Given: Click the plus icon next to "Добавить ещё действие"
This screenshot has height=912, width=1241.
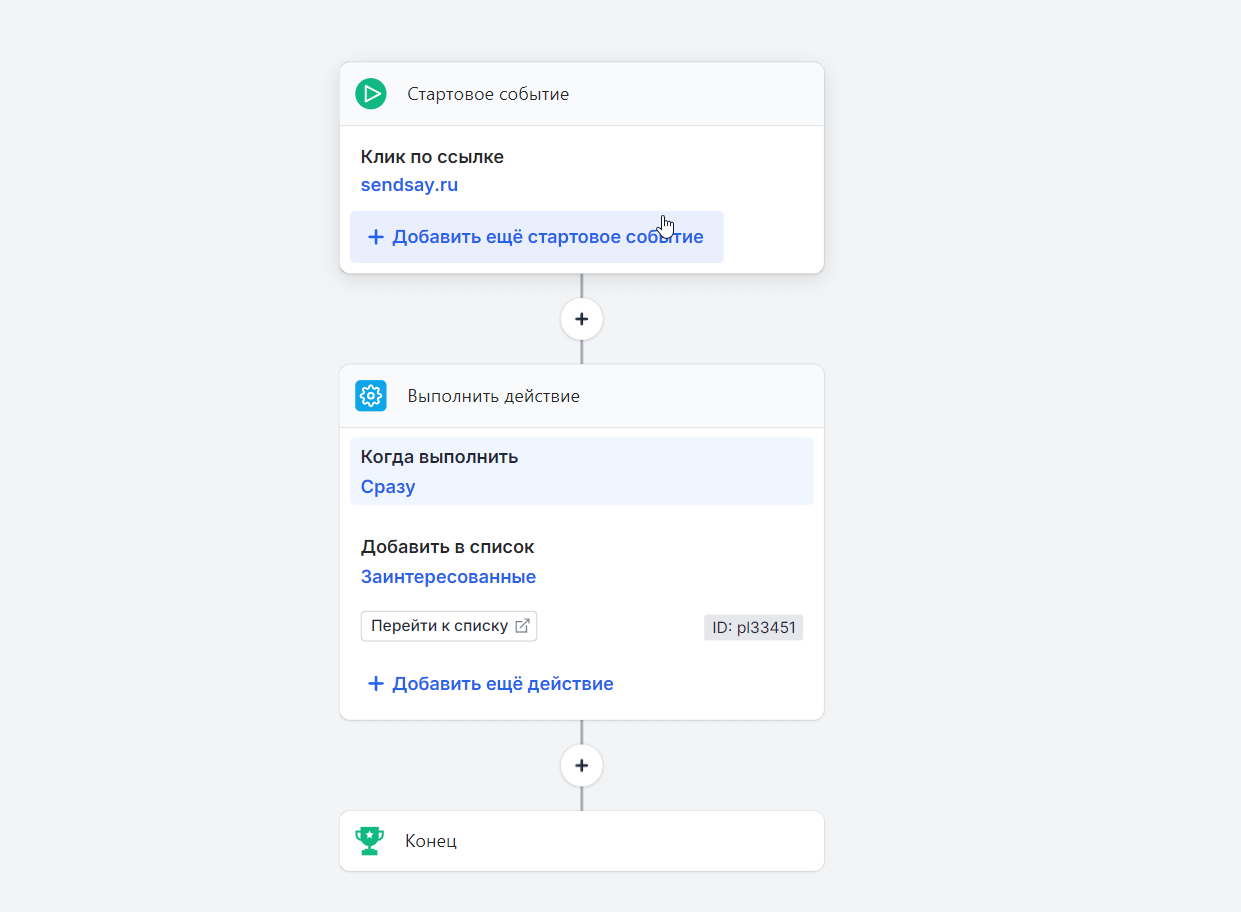Looking at the screenshot, I should (x=376, y=683).
